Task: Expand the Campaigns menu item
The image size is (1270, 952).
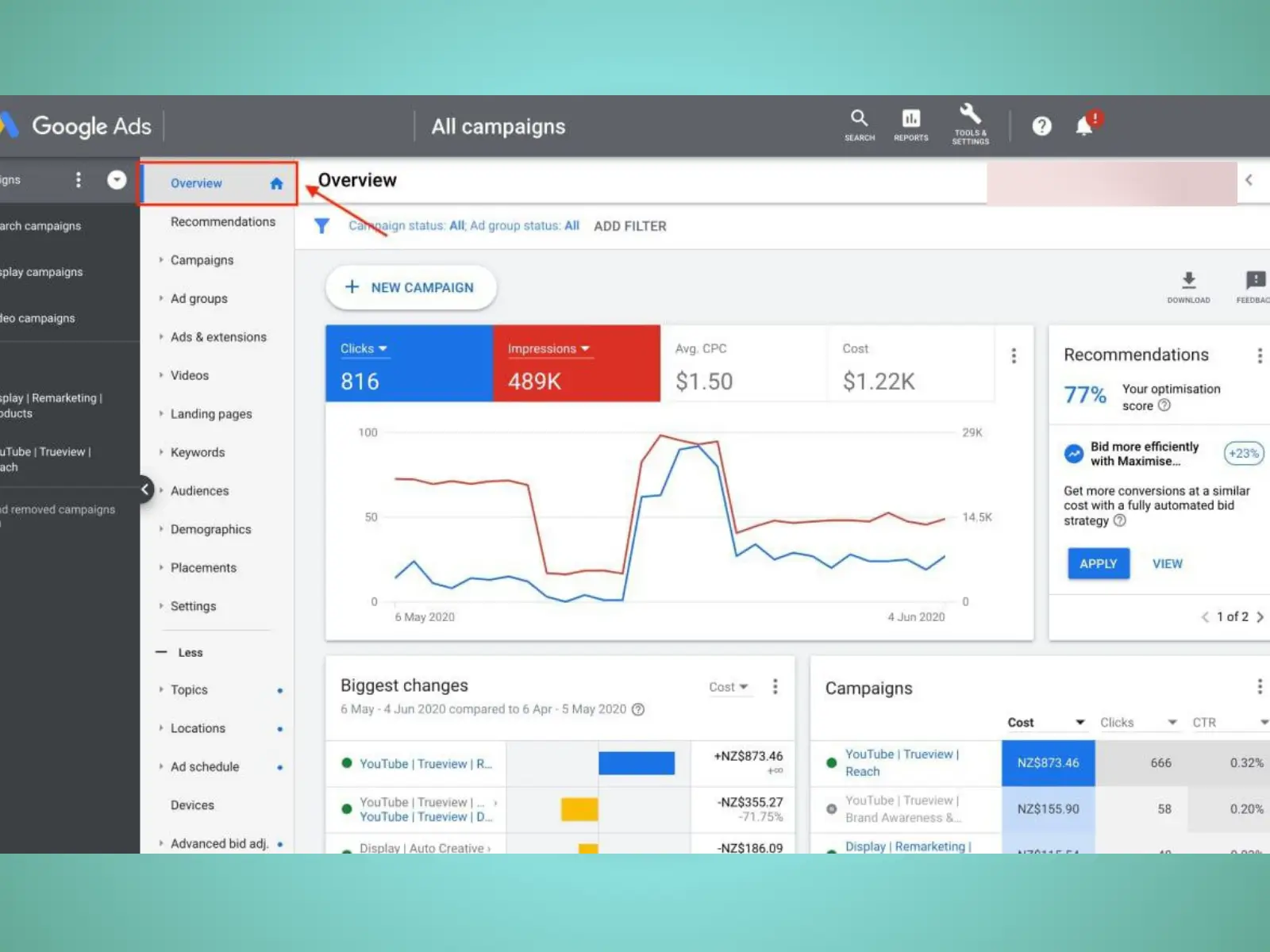Action: [202, 260]
